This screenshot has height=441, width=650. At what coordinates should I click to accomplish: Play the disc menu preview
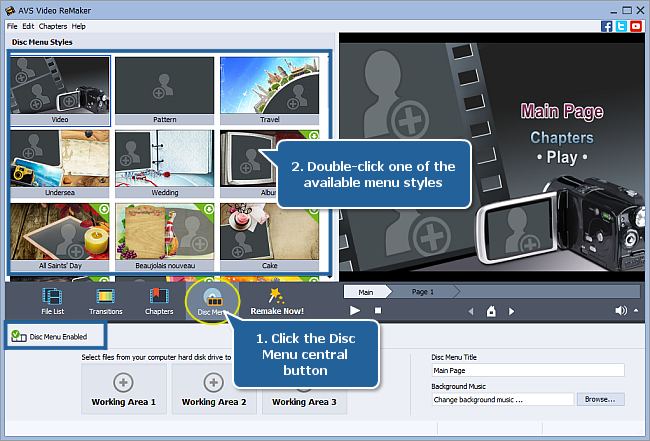click(x=355, y=310)
